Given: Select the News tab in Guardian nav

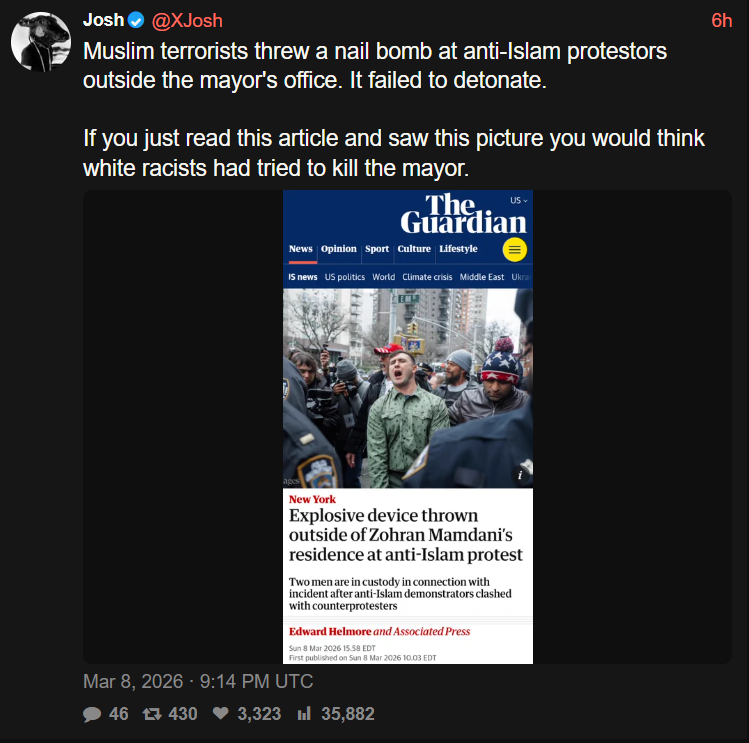Looking at the screenshot, I should coord(300,249).
